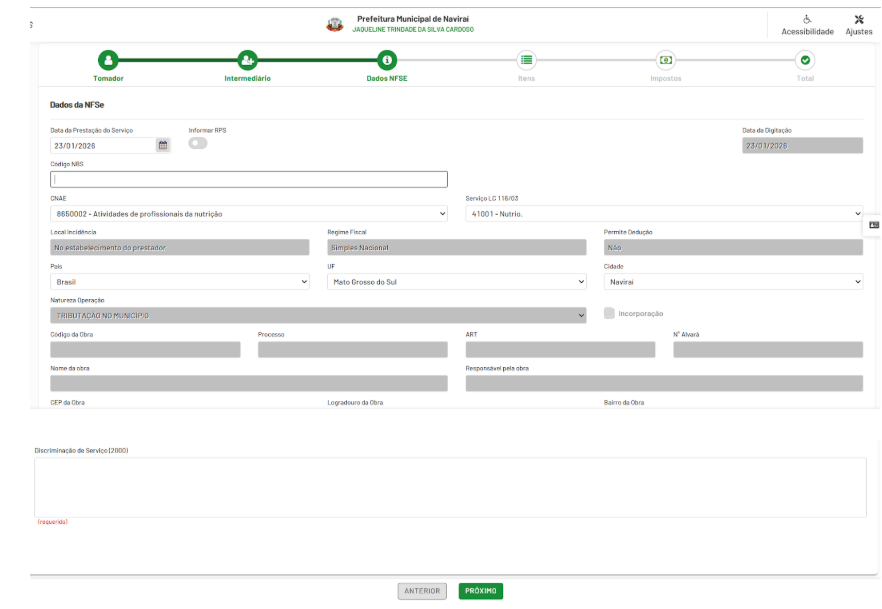Expand the CNAE dropdown
The height and width of the screenshot is (609, 882).
pyautogui.click(x=248, y=214)
